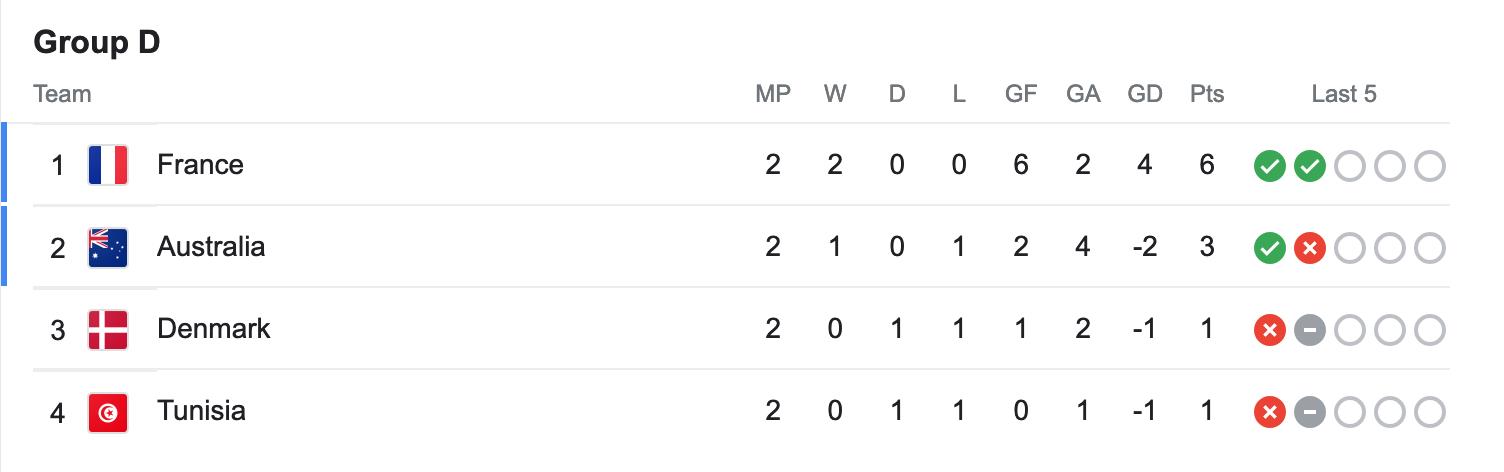Click Tunisia's red loss icon
1504x472 pixels.
[x=1269, y=412]
